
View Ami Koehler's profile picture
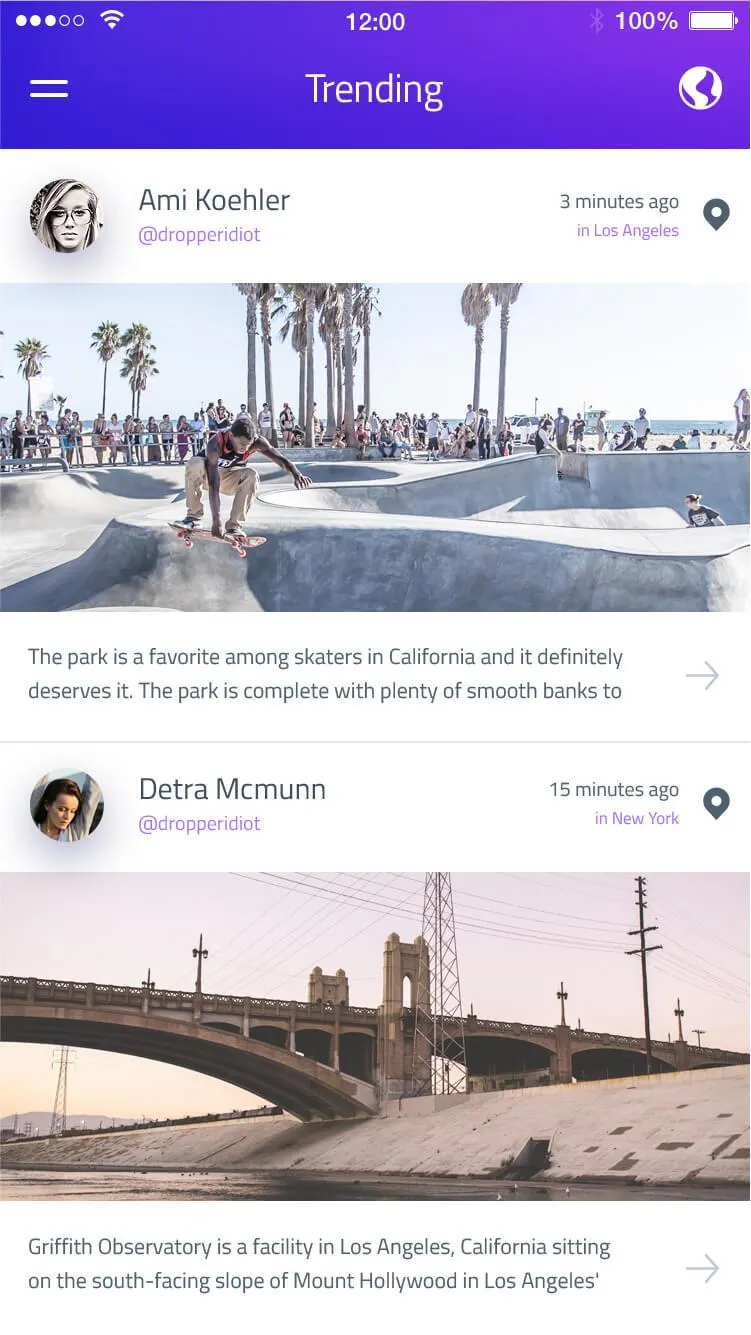point(66,215)
